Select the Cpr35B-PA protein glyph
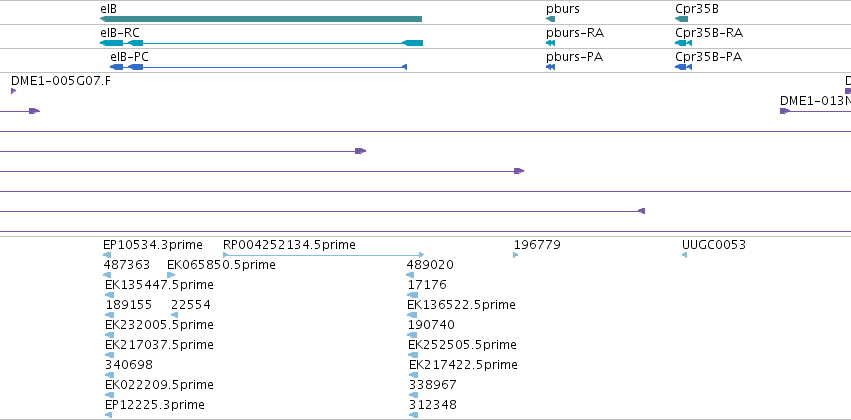Screen dimensions: 851x420 [683, 67]
